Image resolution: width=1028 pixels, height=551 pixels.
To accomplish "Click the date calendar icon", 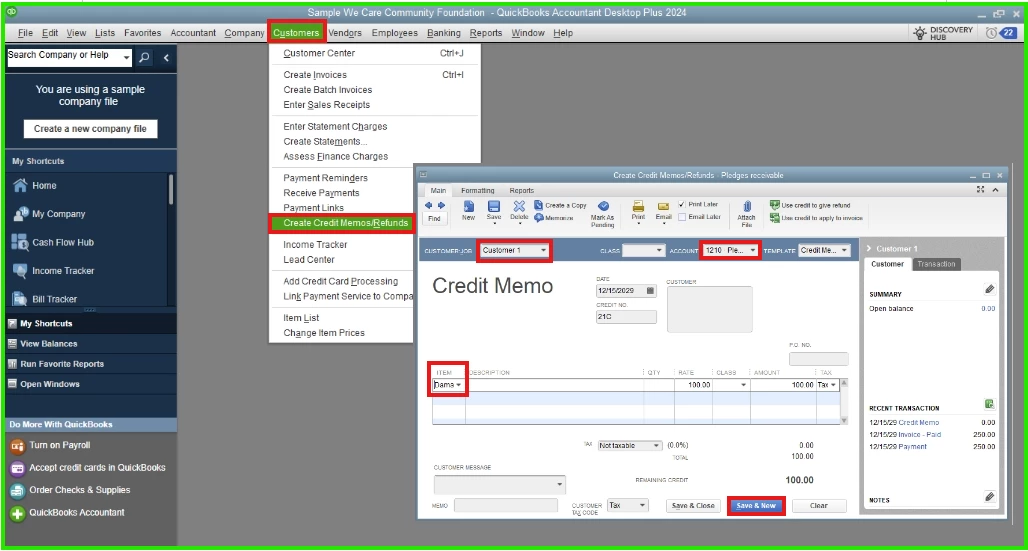I will point(650,290).
